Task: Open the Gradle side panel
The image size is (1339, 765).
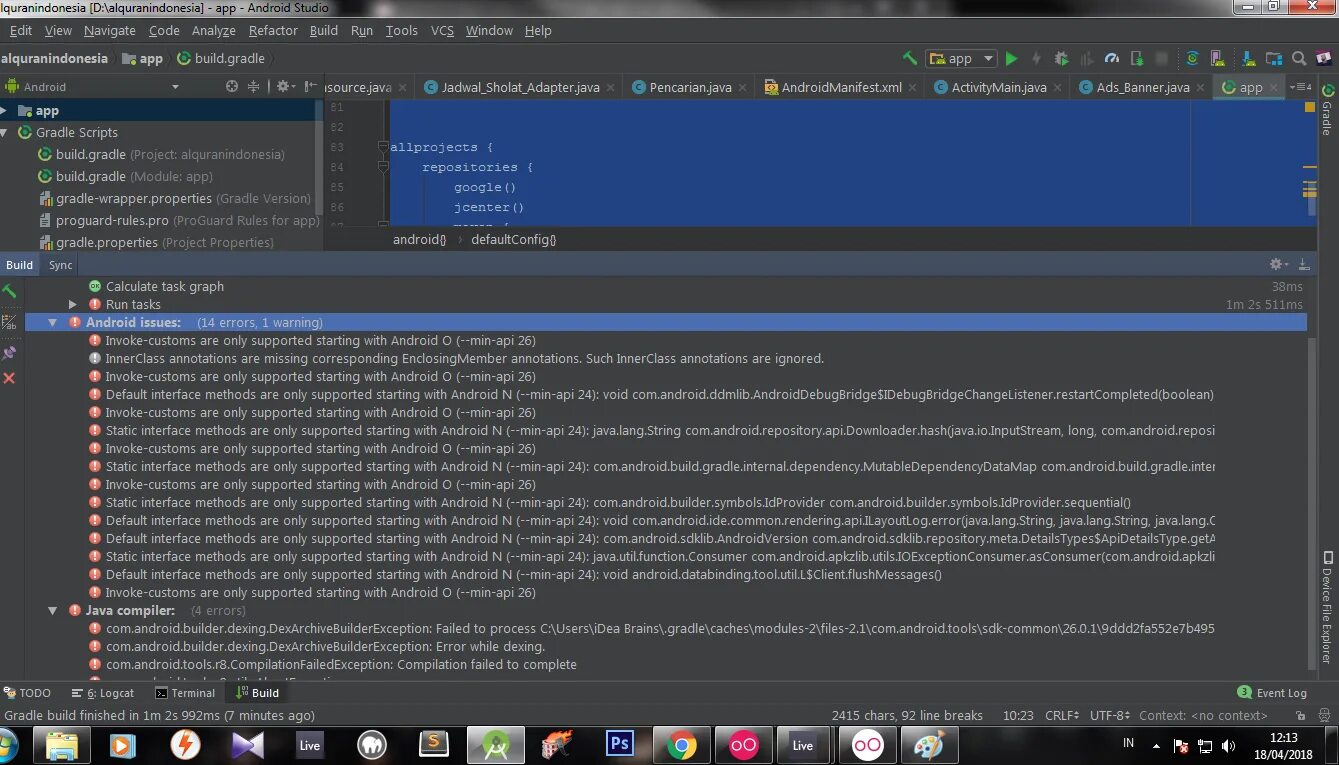Action: (x=1327, y=112)
